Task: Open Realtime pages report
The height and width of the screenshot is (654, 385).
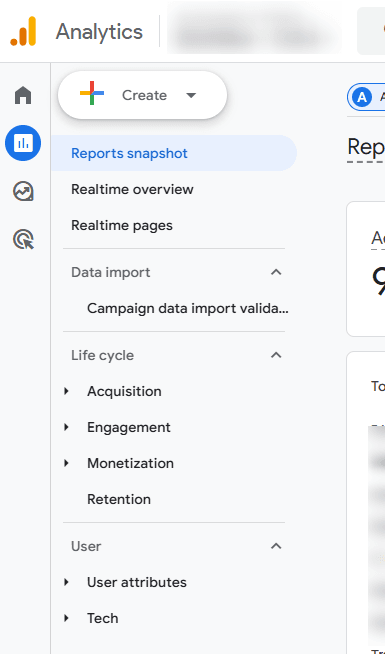Action: pos(122,226)
